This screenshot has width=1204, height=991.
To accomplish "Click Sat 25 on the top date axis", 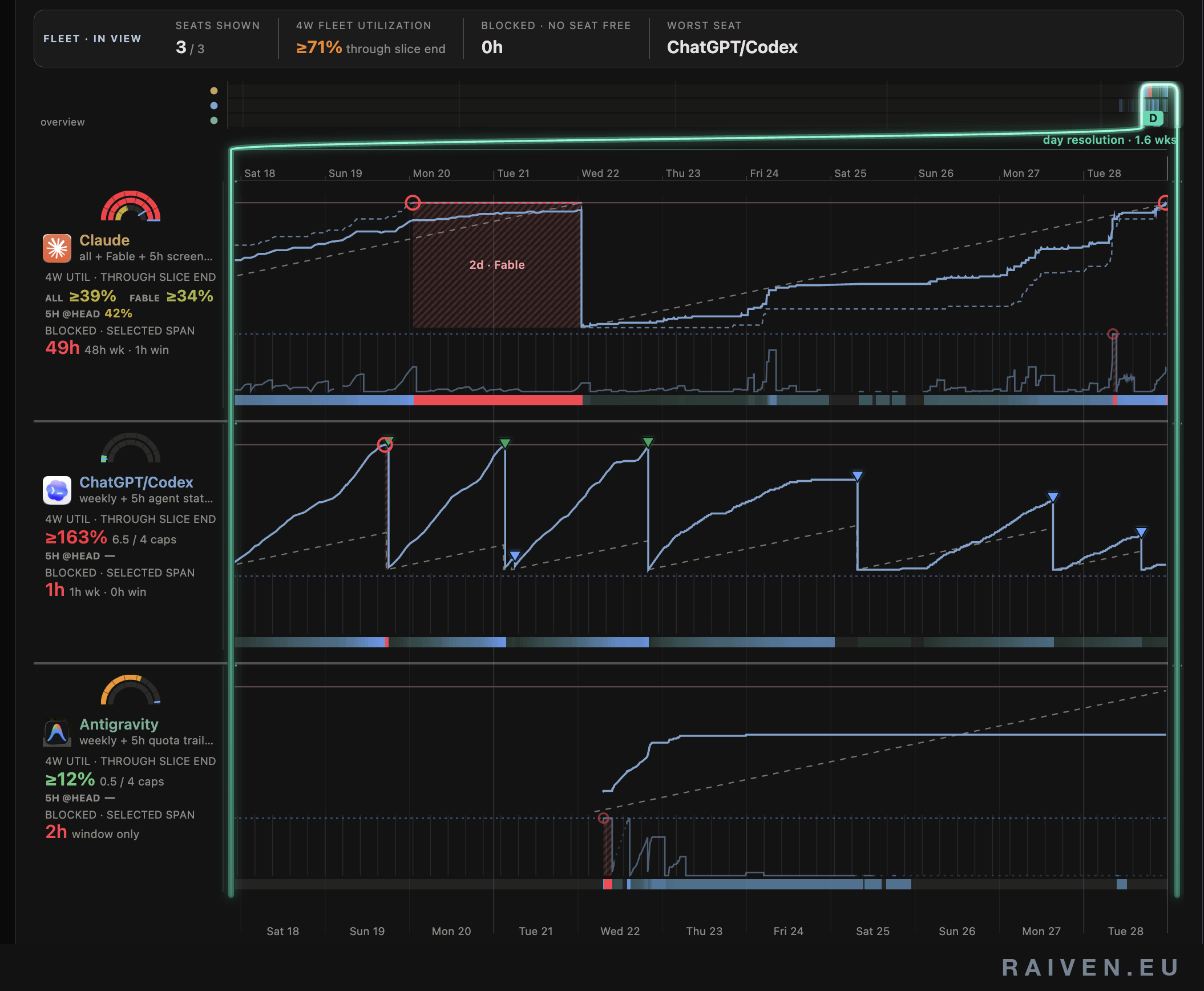I will coord(850,174).
